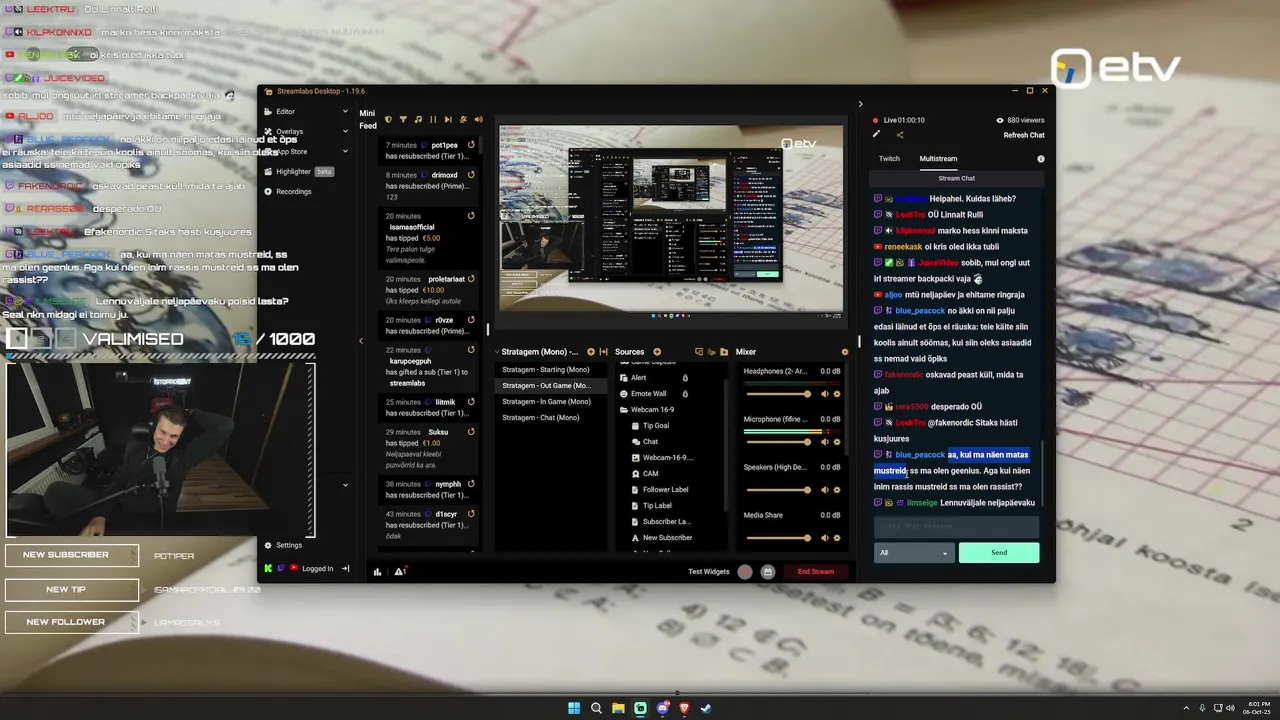
Task: Expand the App Store chevron
Action: 345,151
